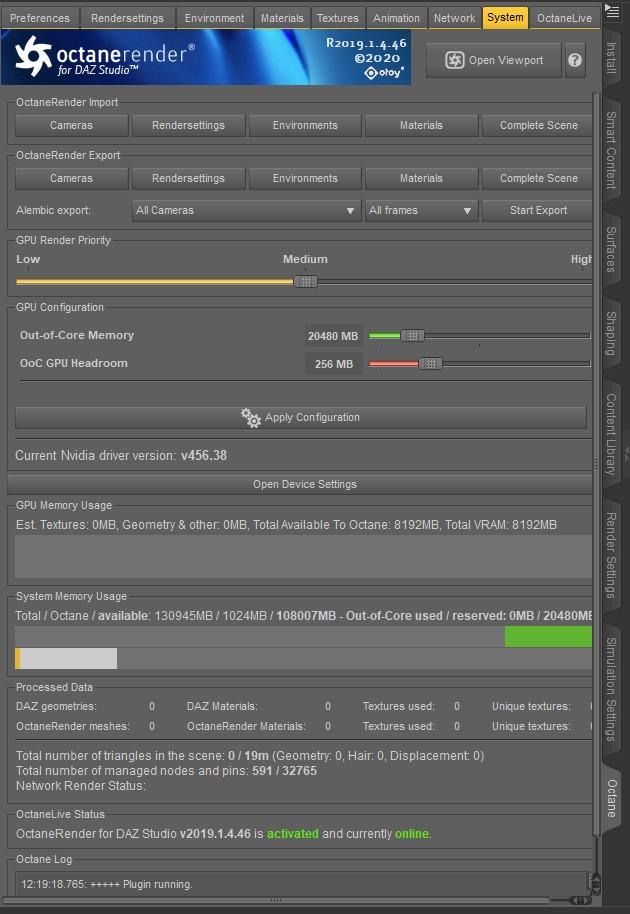Screen dimensions: 630x914
Task: Import Rendersettings in OctaneRender Import
Action: click(x=188, y=125)
